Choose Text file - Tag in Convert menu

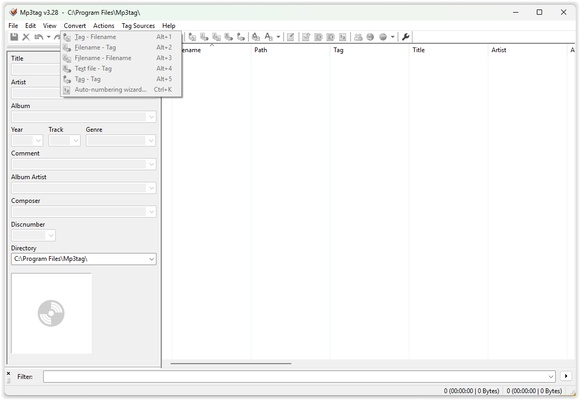click(x=121, y=68)
